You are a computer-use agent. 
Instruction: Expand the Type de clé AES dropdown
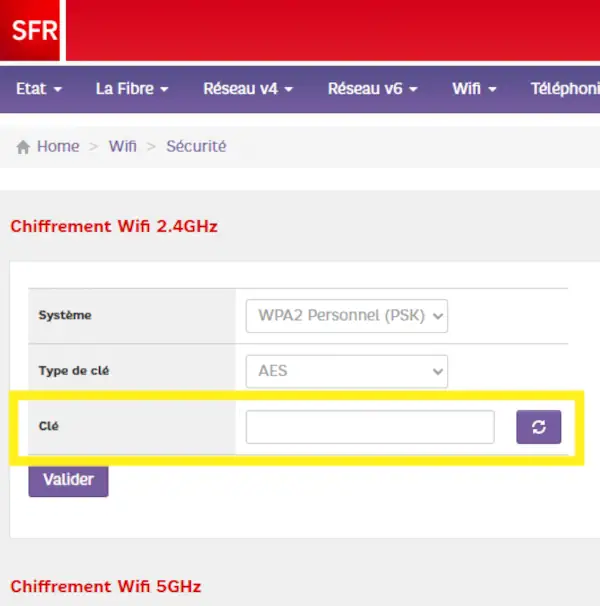[347, 371]
